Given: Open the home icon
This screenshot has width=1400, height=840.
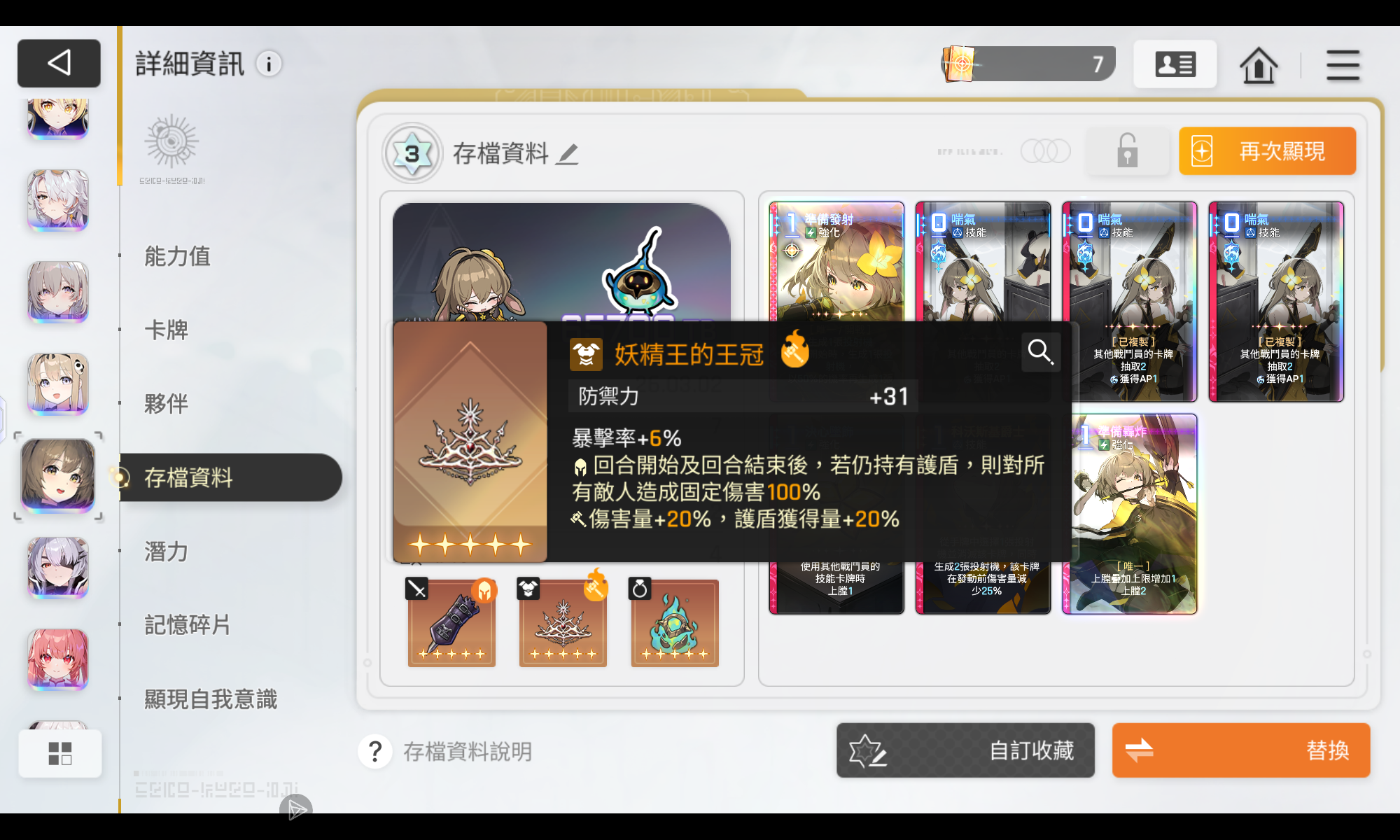Looking at the screenshot, I should coord(1259,65).
